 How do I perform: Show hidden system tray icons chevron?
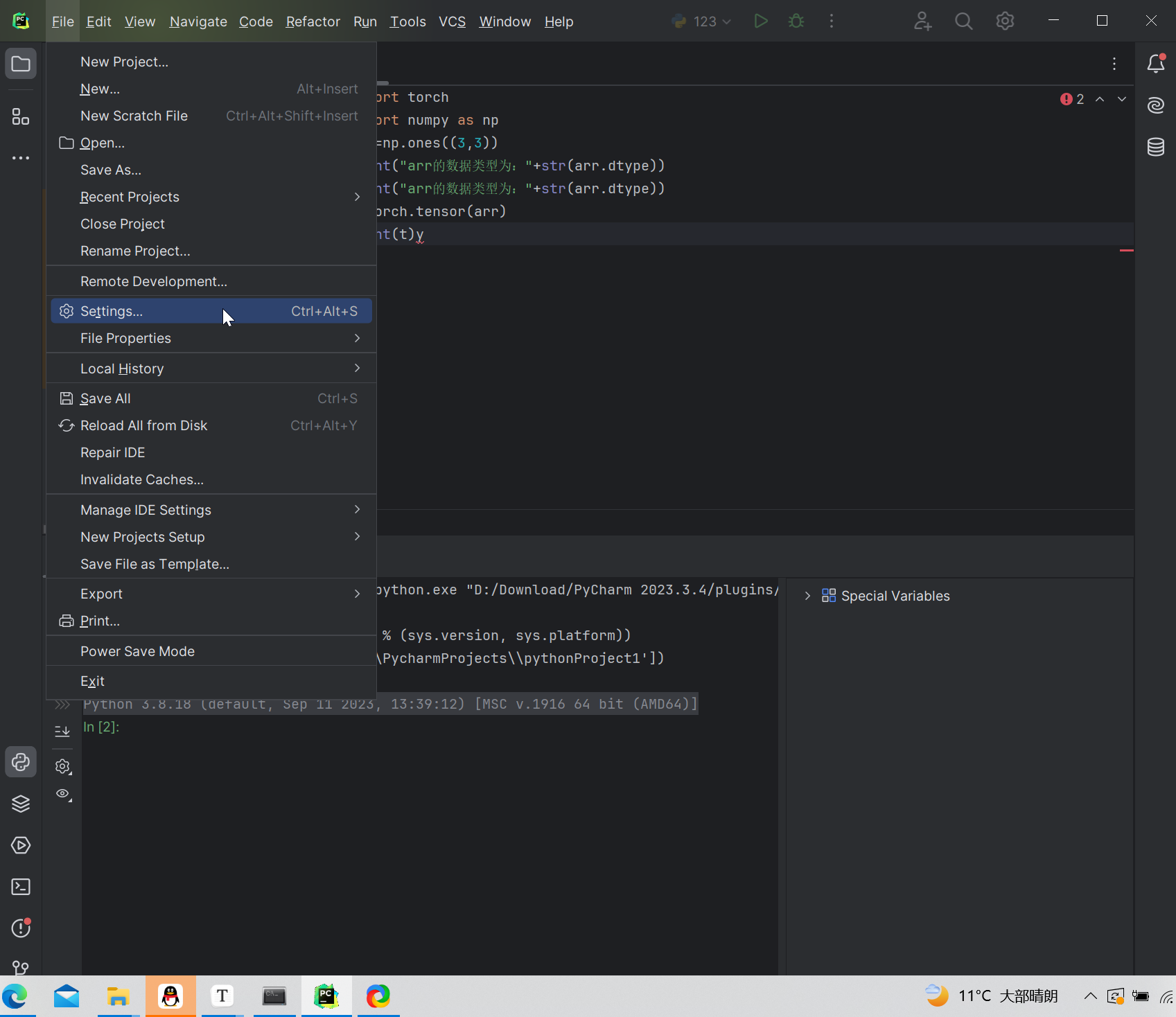[x=1090, y=996]
